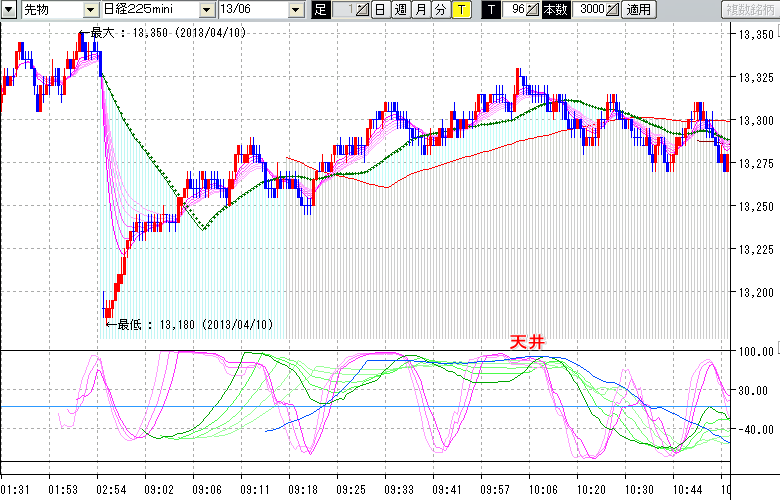The width and height of the screenshot is (780, 500).
Task: Toggle the yellow T tick button
Action: click(460, 10)
